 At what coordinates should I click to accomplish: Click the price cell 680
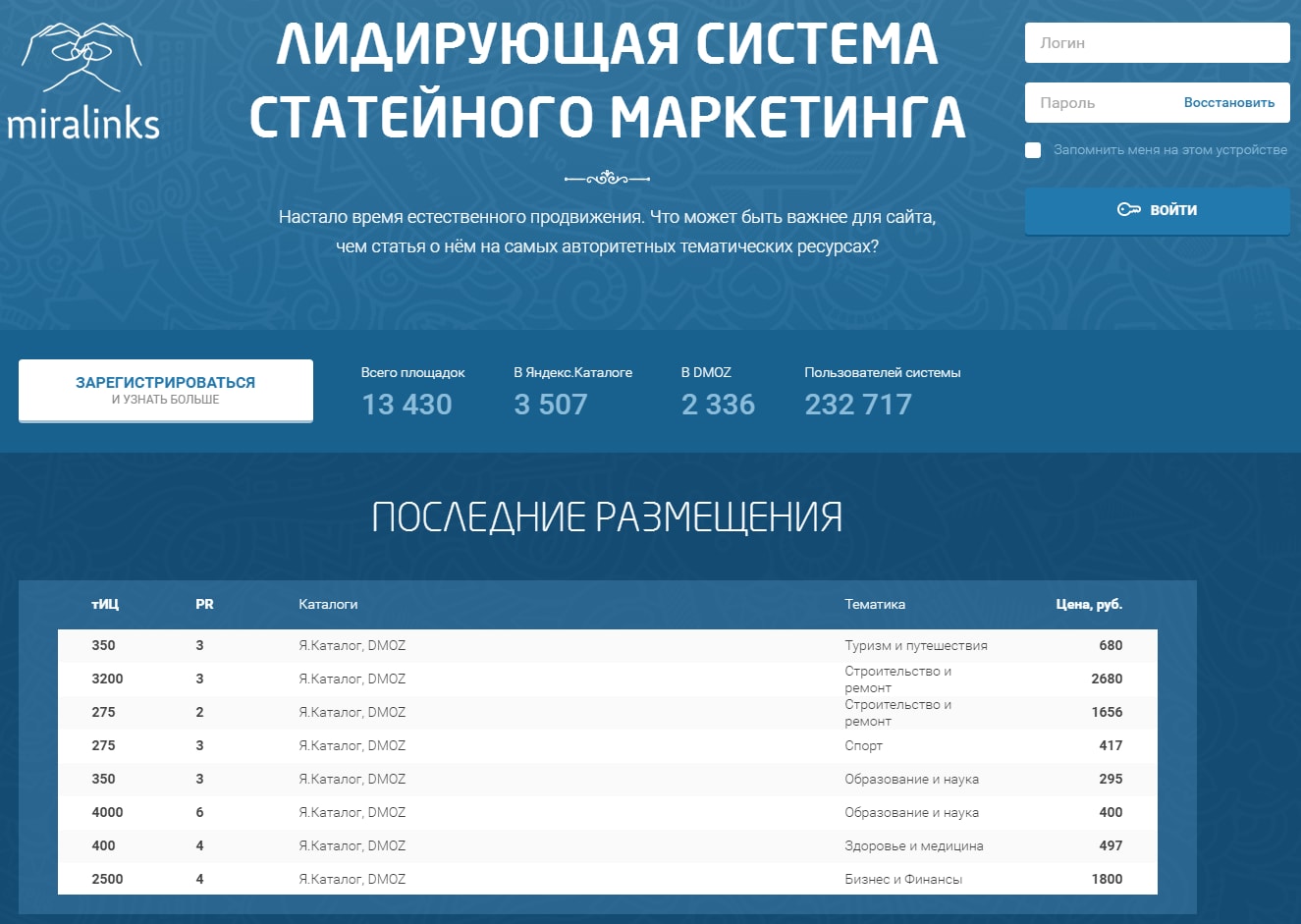(x=1111, y=645)
